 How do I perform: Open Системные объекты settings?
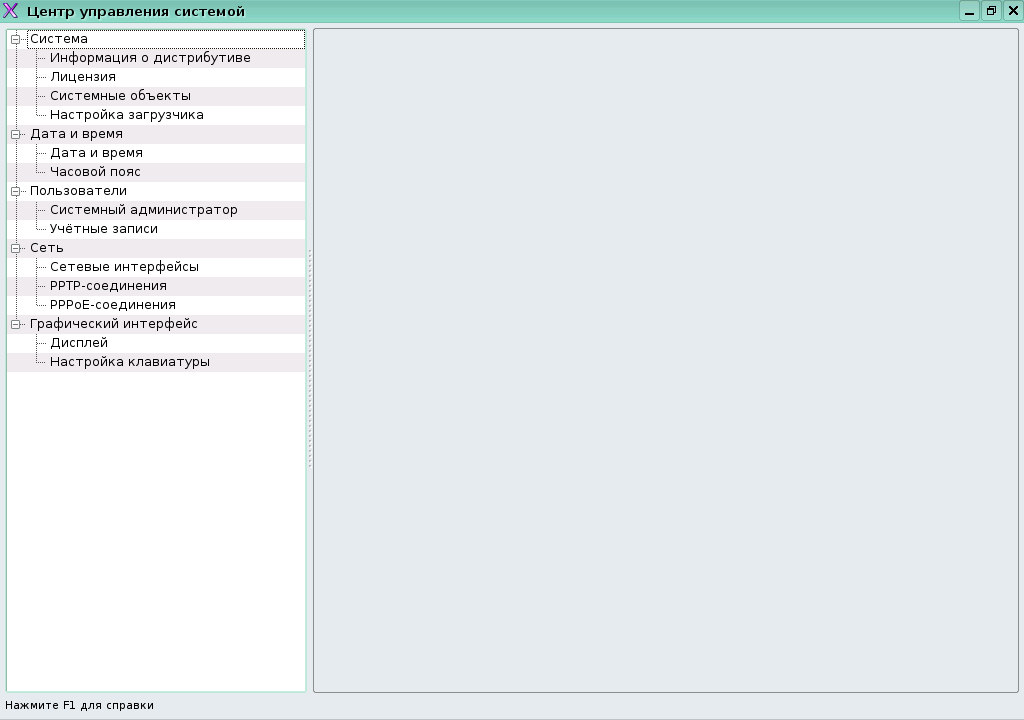pos(120,96)
